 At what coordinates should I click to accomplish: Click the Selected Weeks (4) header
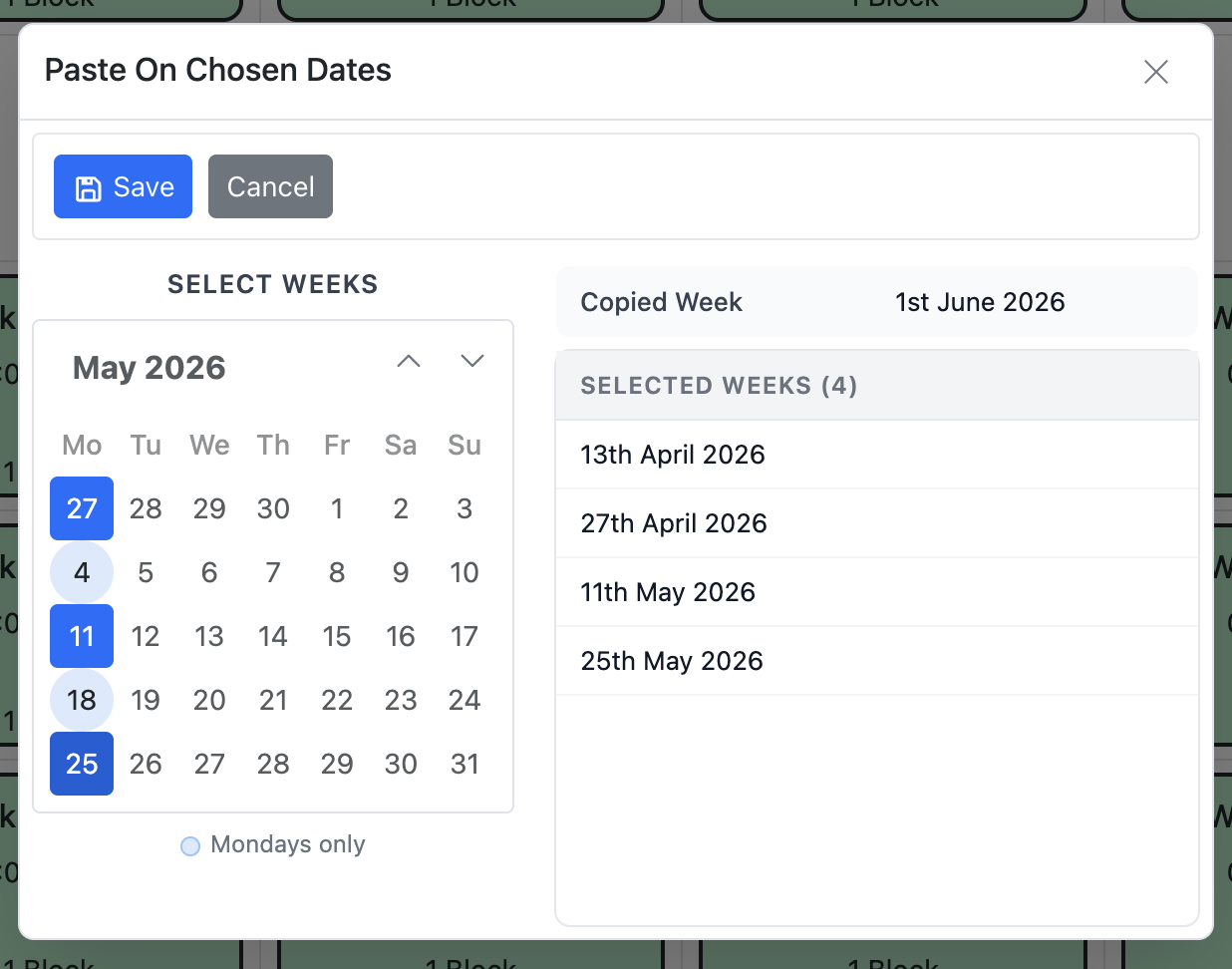[719, 386]
